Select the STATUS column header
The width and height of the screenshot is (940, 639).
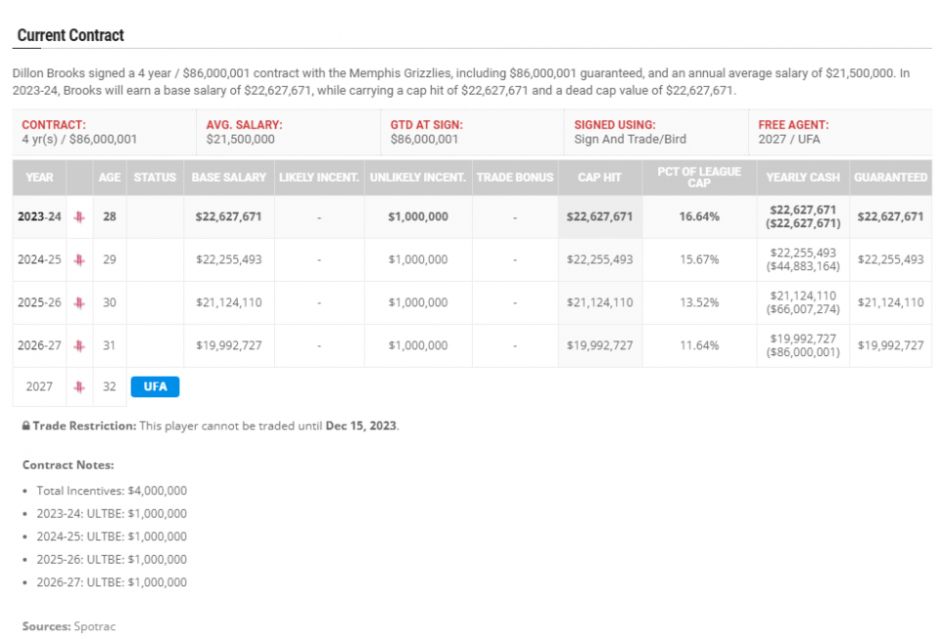(155, 177)
